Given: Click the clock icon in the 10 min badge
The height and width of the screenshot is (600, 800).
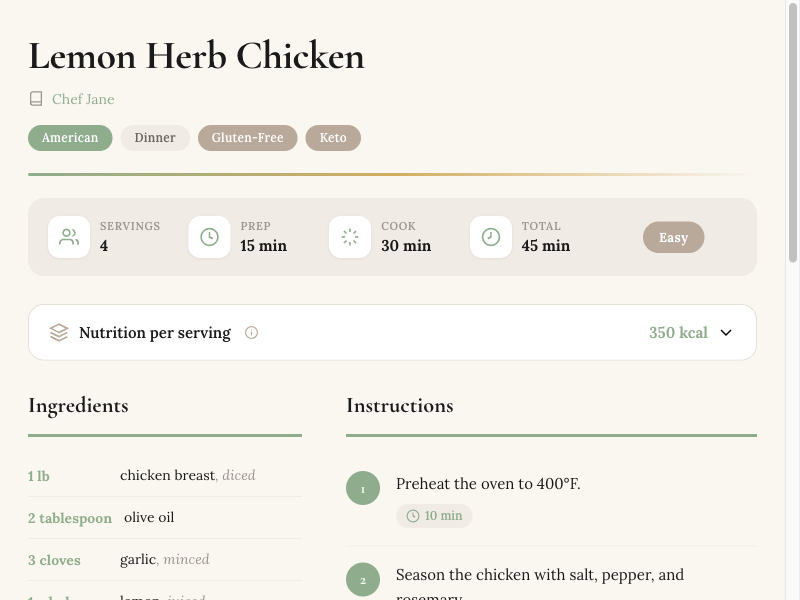Looking at the screenshot, I should coord(413,515).
